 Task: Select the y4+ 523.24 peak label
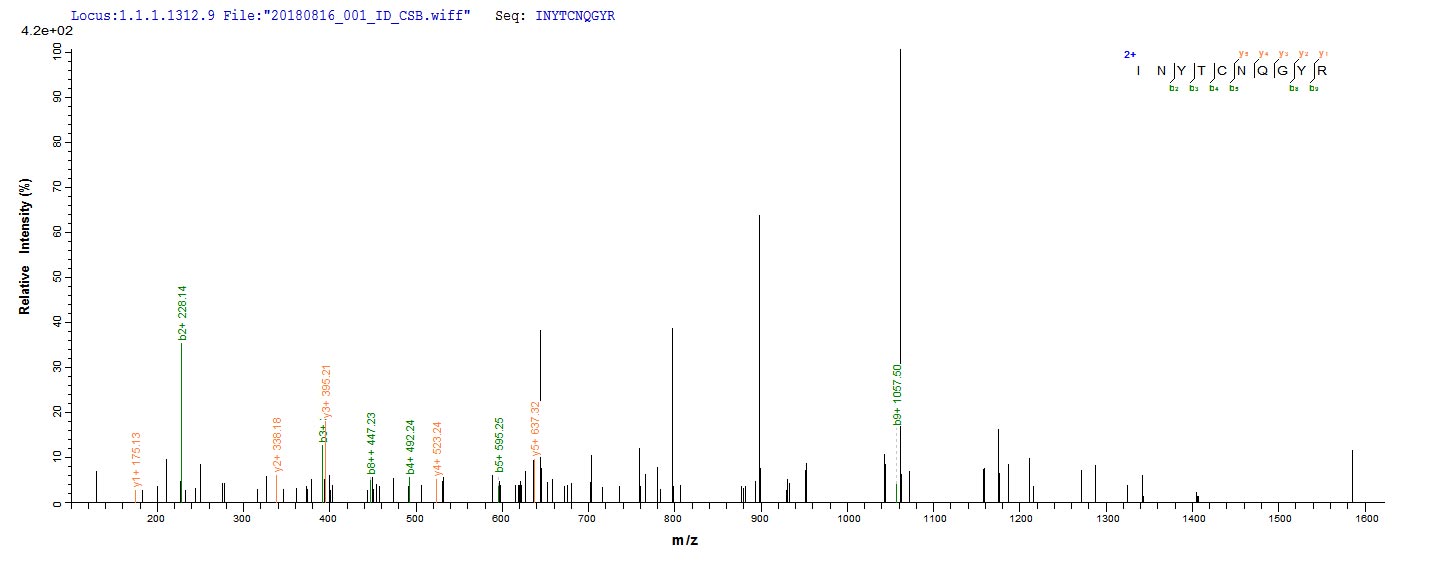[x=437, y=449]
